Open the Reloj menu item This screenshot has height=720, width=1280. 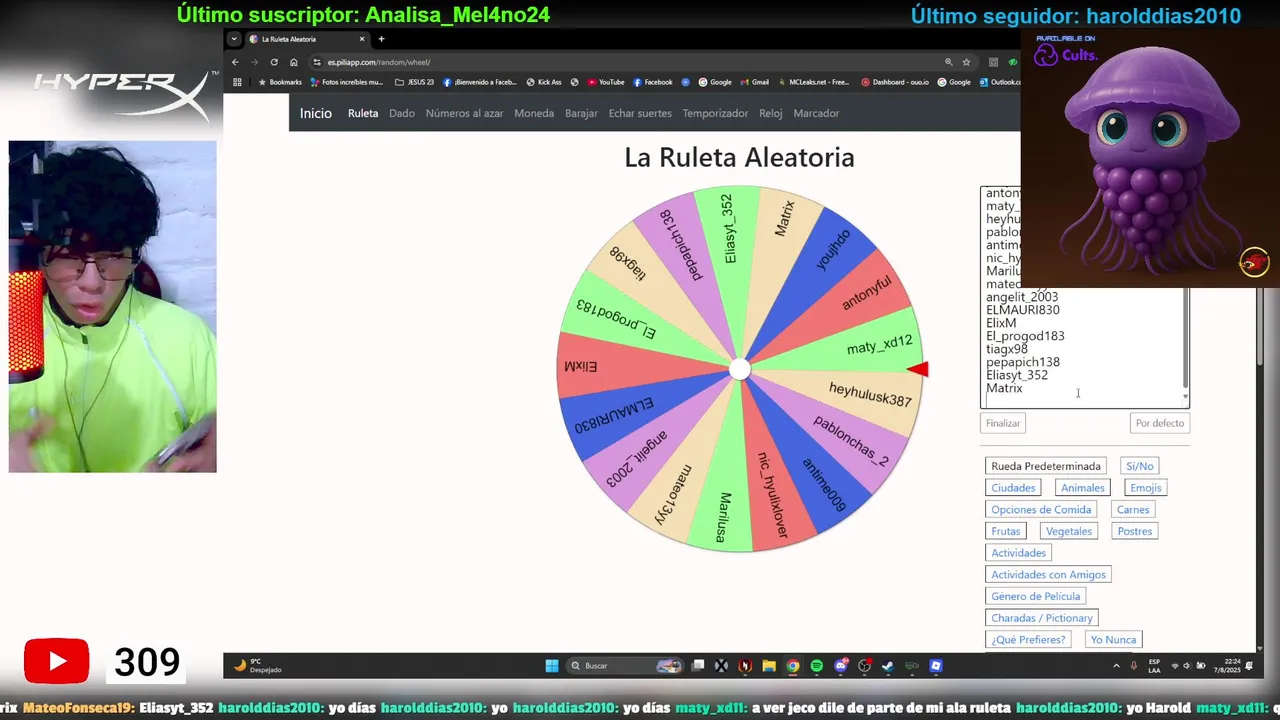point(771,113)
